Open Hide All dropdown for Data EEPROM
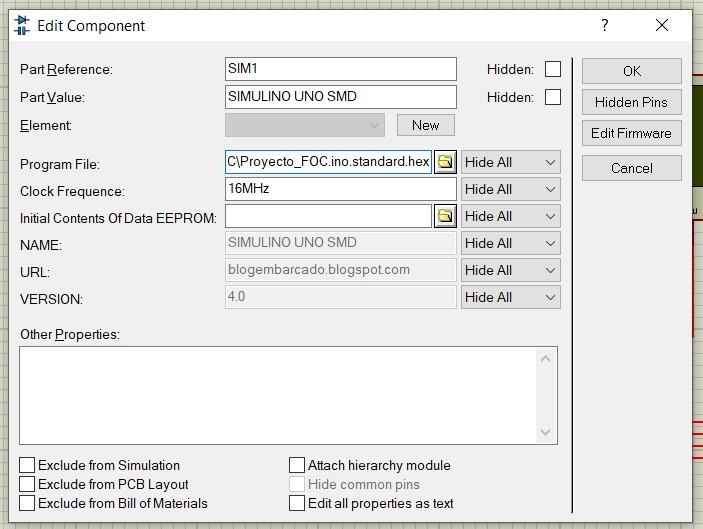Image resolution: width=703 pixels, height=529 pixels. (x=511, y=216)
